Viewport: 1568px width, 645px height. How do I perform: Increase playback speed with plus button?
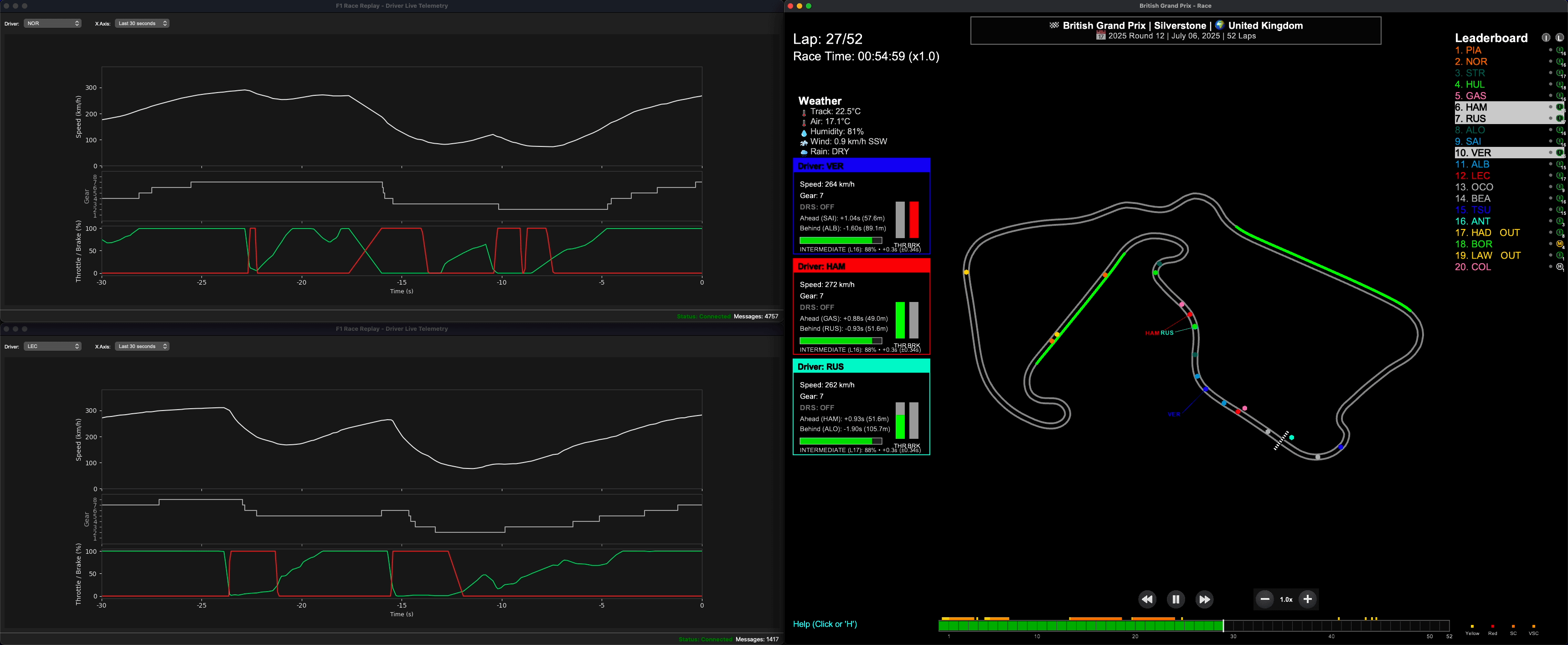click(x=1307, y=599)
